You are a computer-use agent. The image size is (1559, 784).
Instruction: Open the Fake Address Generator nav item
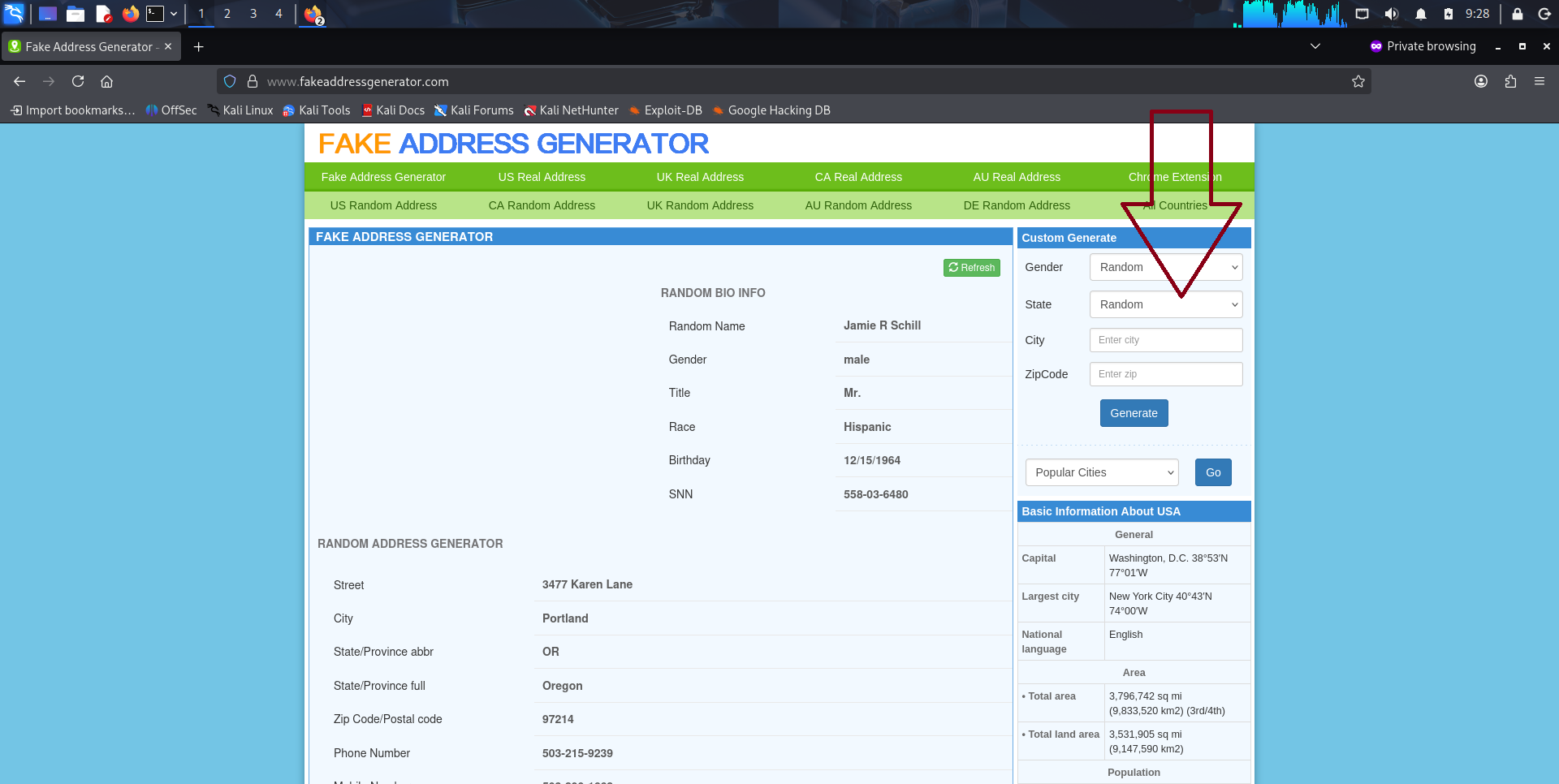[x=383, y=177]
